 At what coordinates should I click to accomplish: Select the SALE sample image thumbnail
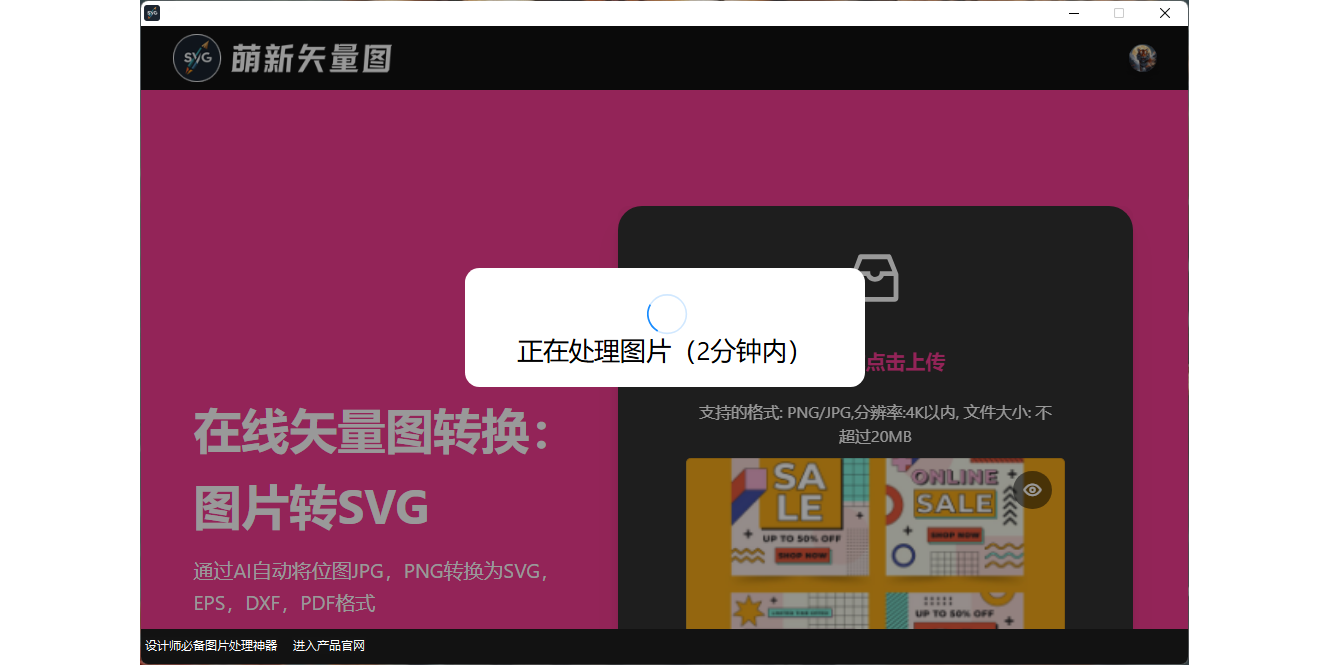click(x=875, y=545)
